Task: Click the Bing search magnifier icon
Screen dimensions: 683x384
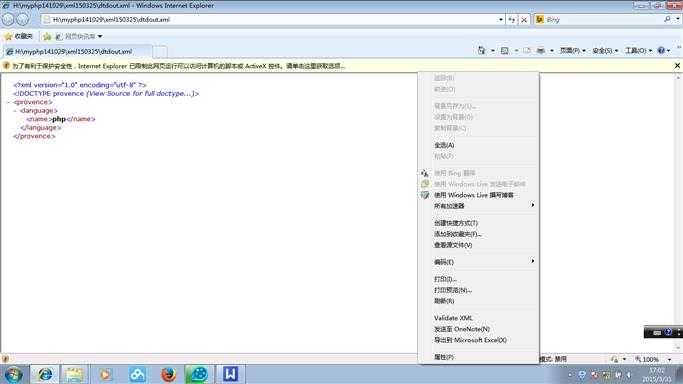Action: [667, 19]
